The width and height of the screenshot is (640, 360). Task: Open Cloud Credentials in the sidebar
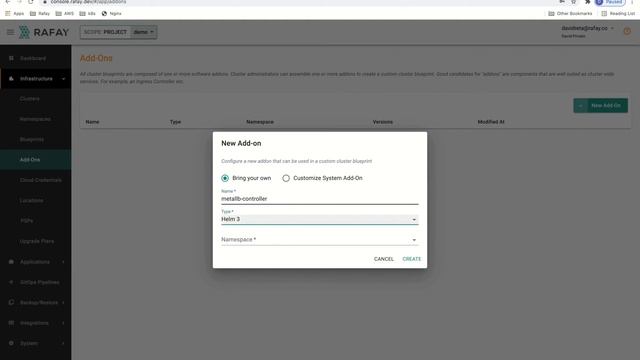(40, 180)
